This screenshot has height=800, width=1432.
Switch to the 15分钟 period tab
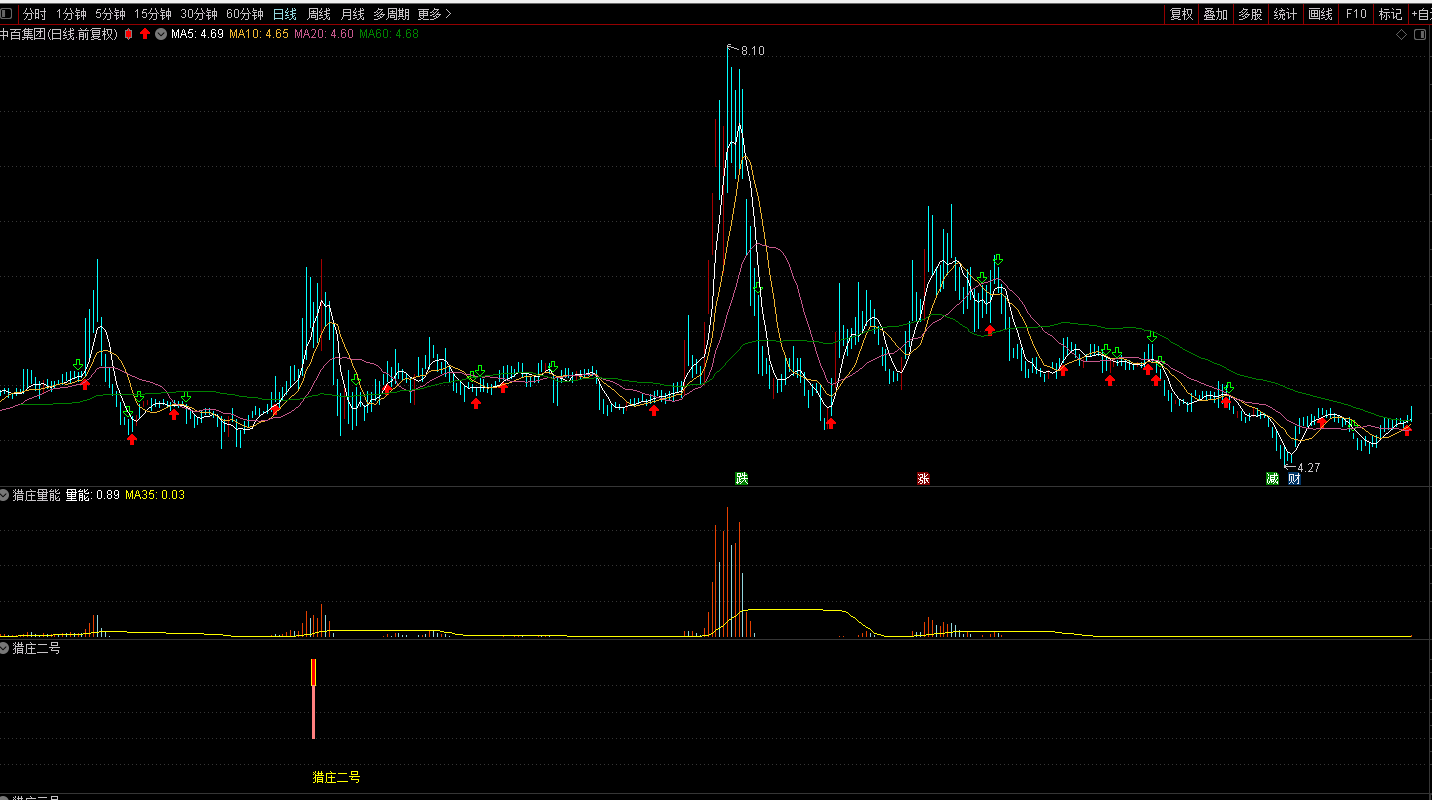click(153, 14)
